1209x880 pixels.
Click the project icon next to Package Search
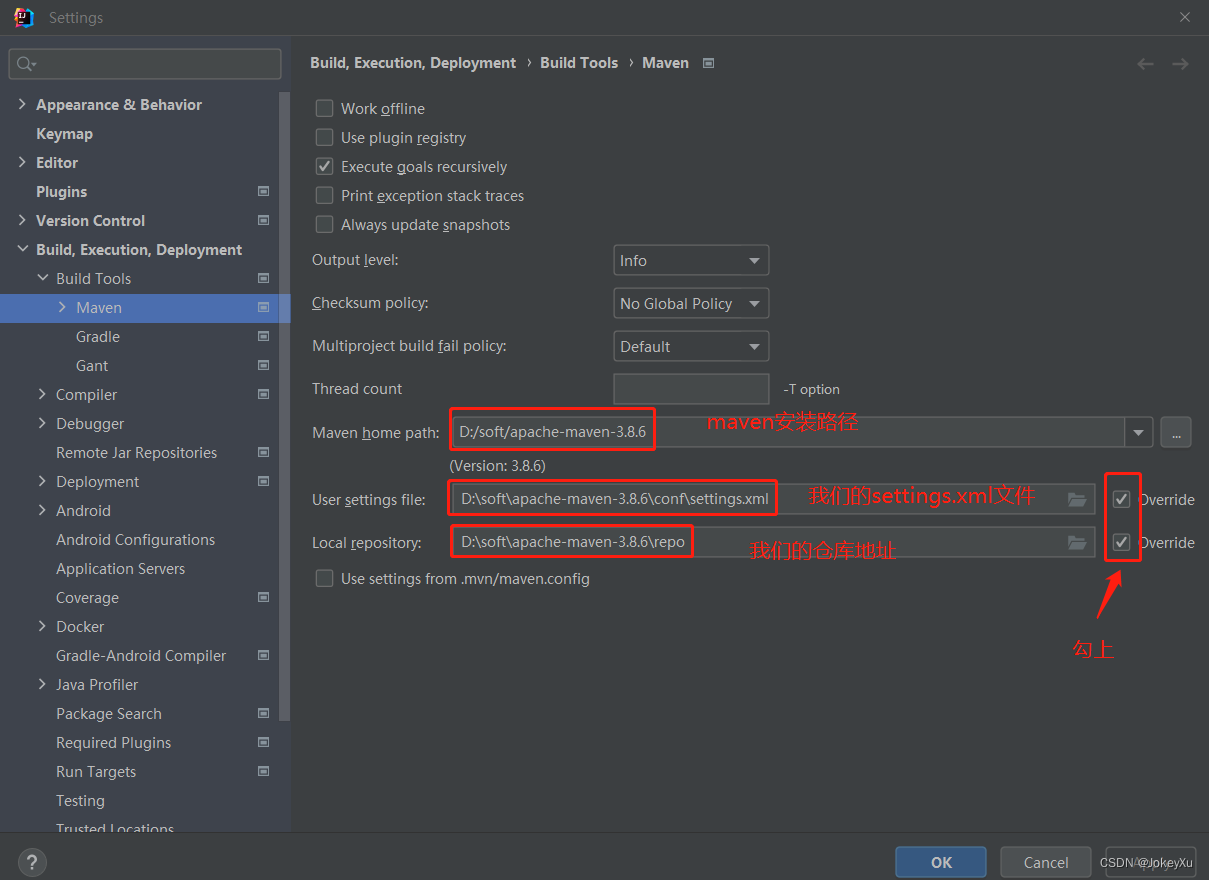click(264, 713)
